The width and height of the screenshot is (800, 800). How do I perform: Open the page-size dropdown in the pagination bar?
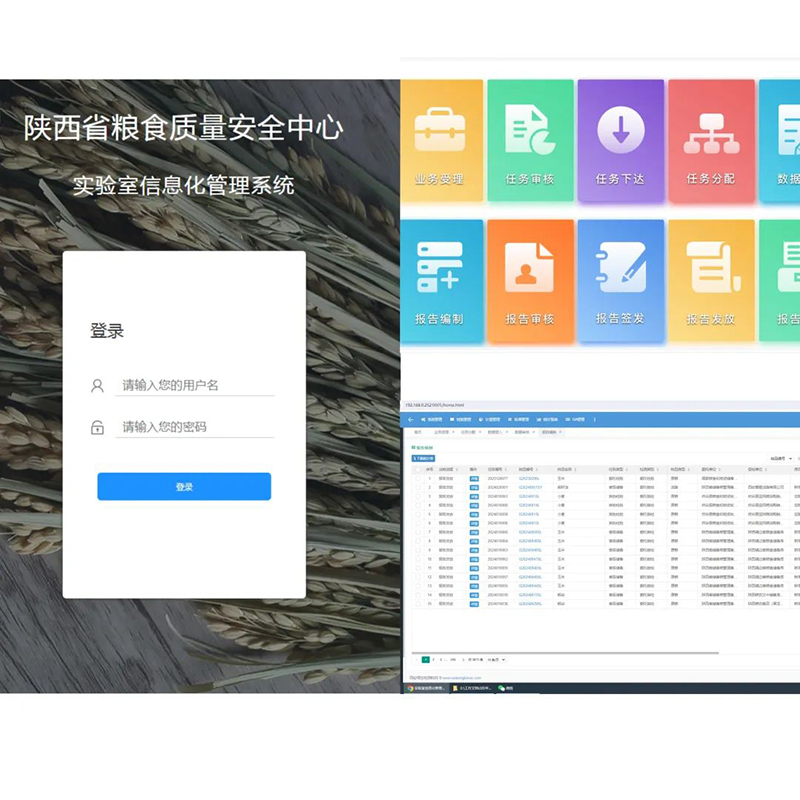click(x=496, y=660)
